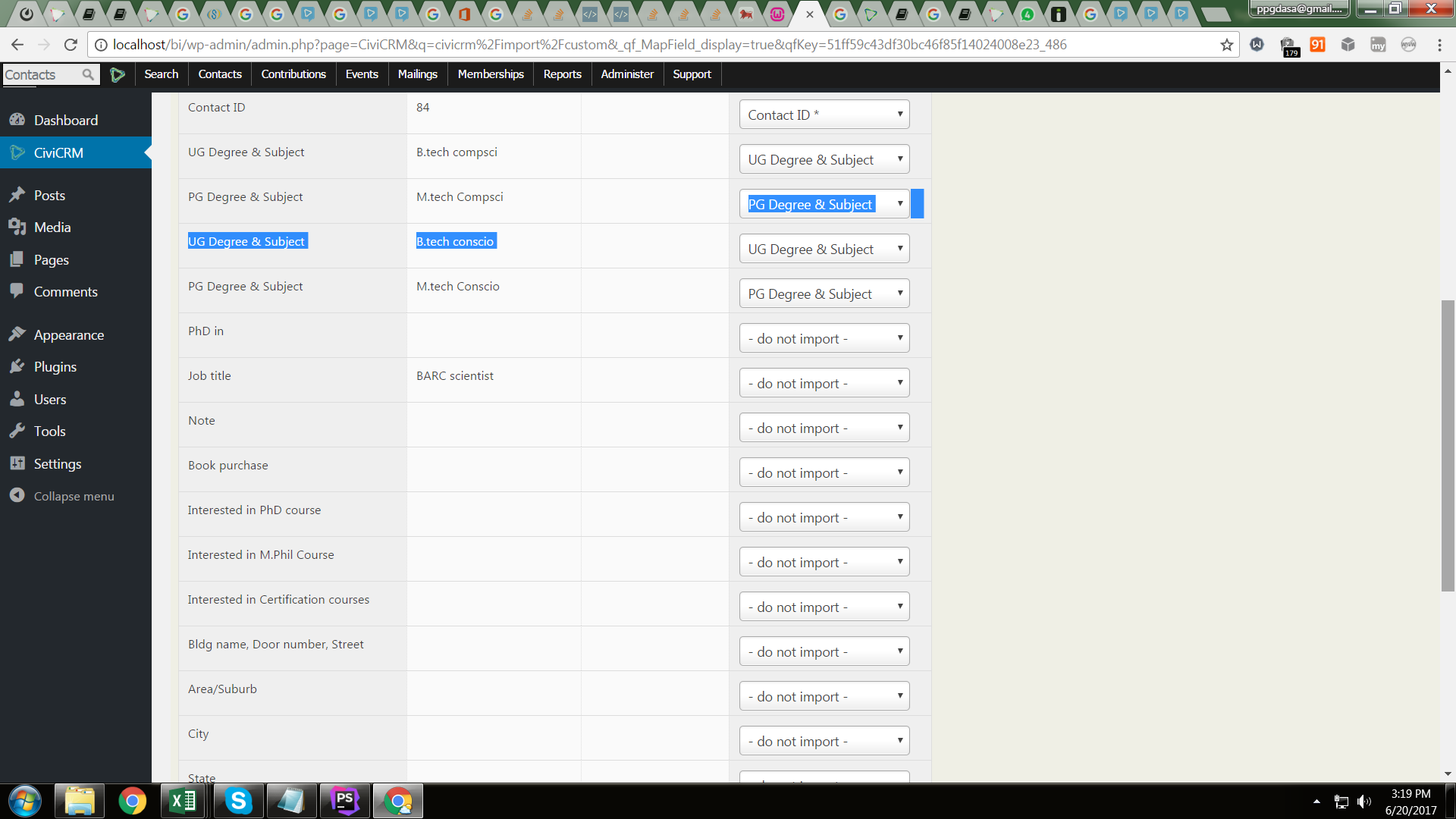1456x819 pixels.
Task: Click the Mailings navigation icon
Action: pyautogui.click(x=417, y=73)
